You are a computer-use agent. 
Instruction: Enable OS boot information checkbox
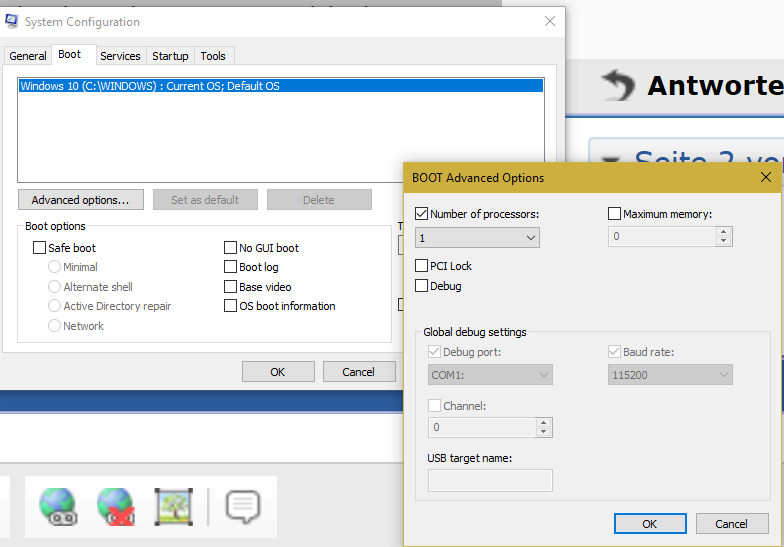[x=230, y=306]
